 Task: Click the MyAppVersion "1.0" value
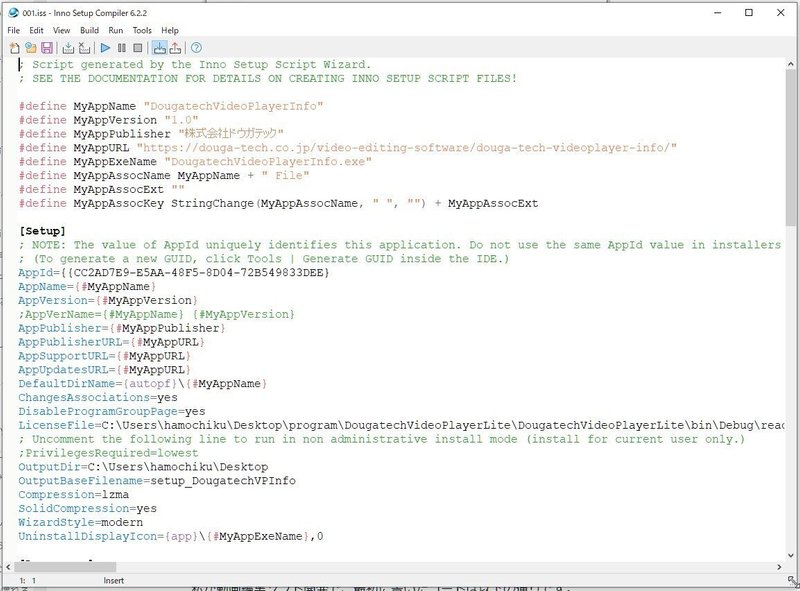click(181, 120)
